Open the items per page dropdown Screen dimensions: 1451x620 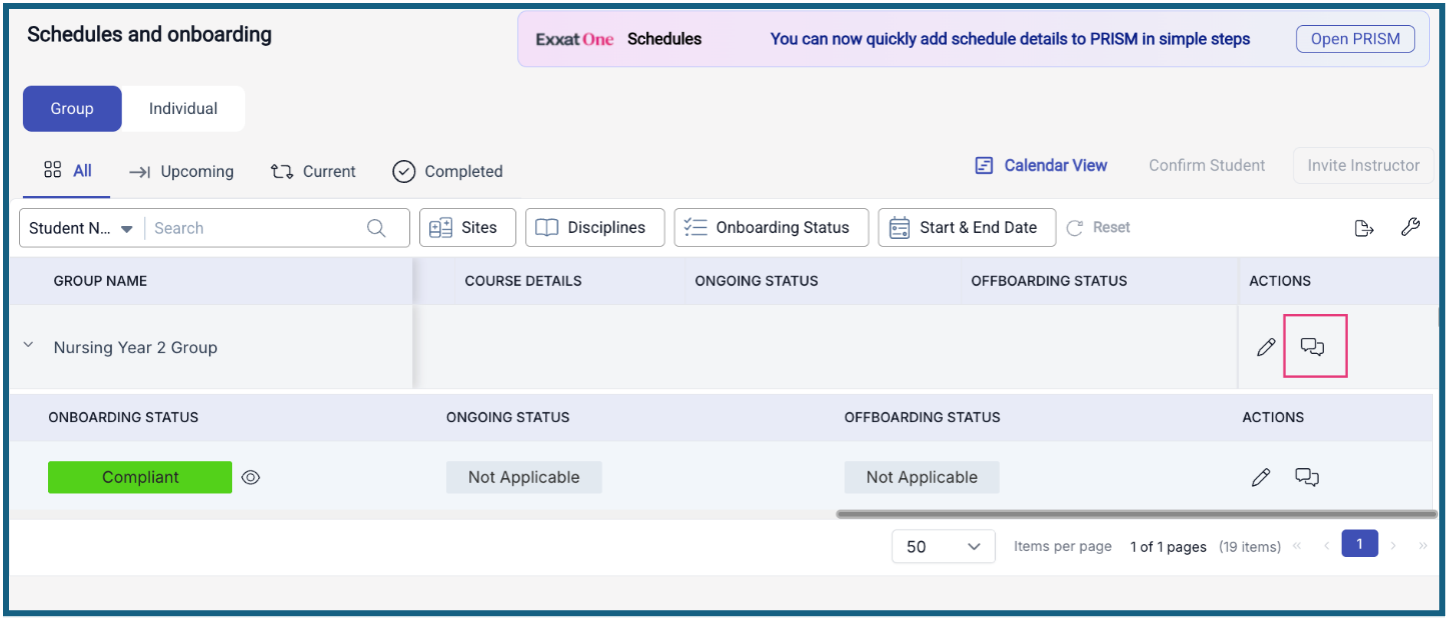[x=943, y=547]
